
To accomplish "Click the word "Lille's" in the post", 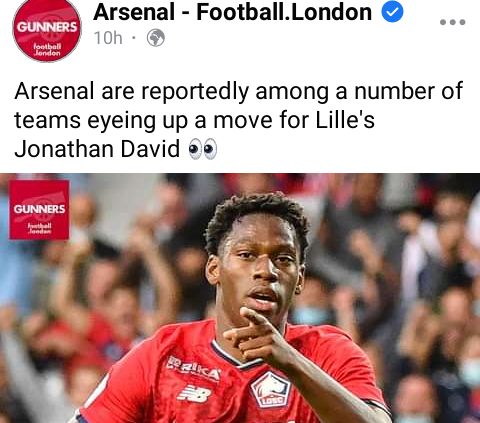I will tap(345, 120).
